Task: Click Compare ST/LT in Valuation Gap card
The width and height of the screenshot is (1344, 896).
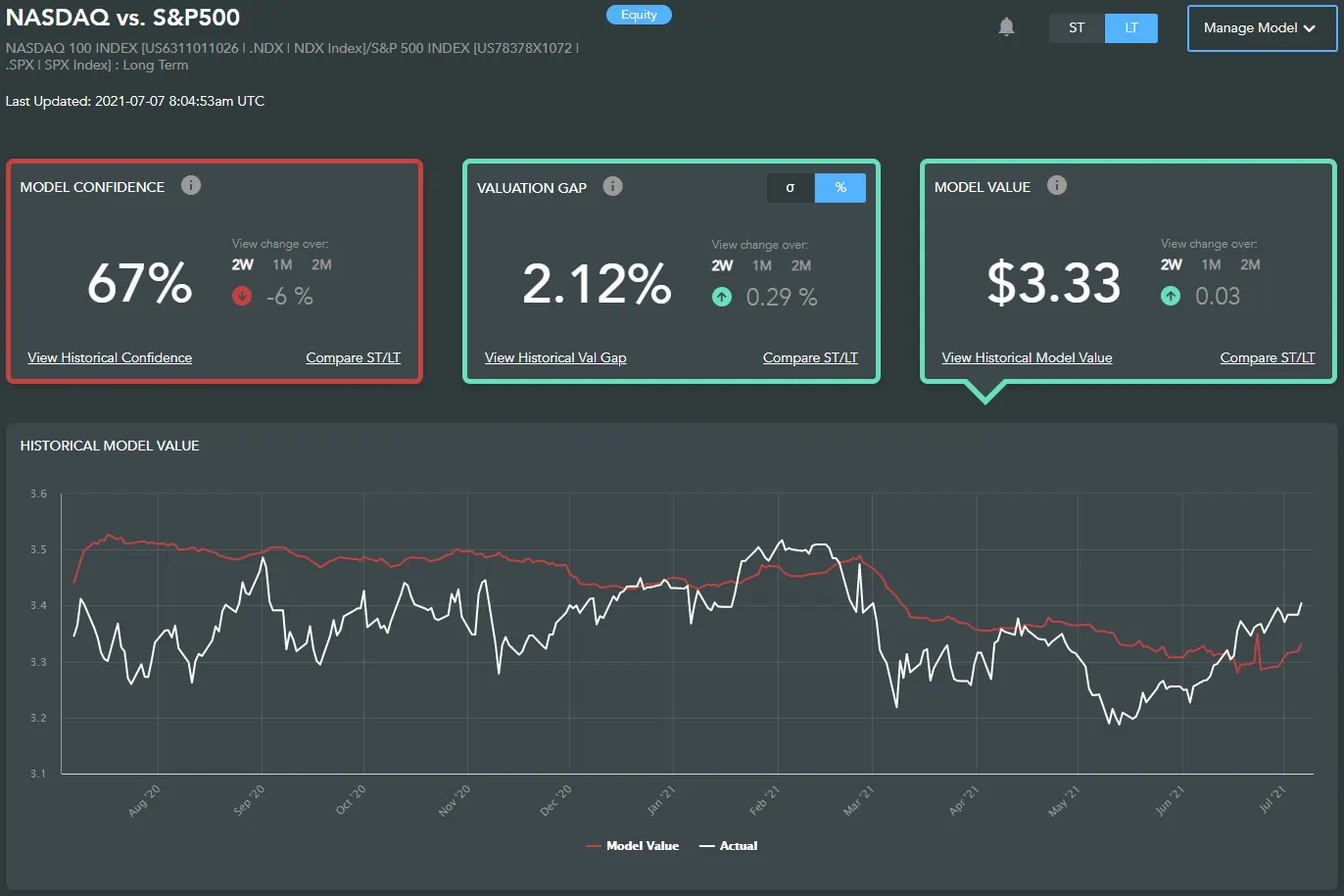Action: (x=810, y=357)
